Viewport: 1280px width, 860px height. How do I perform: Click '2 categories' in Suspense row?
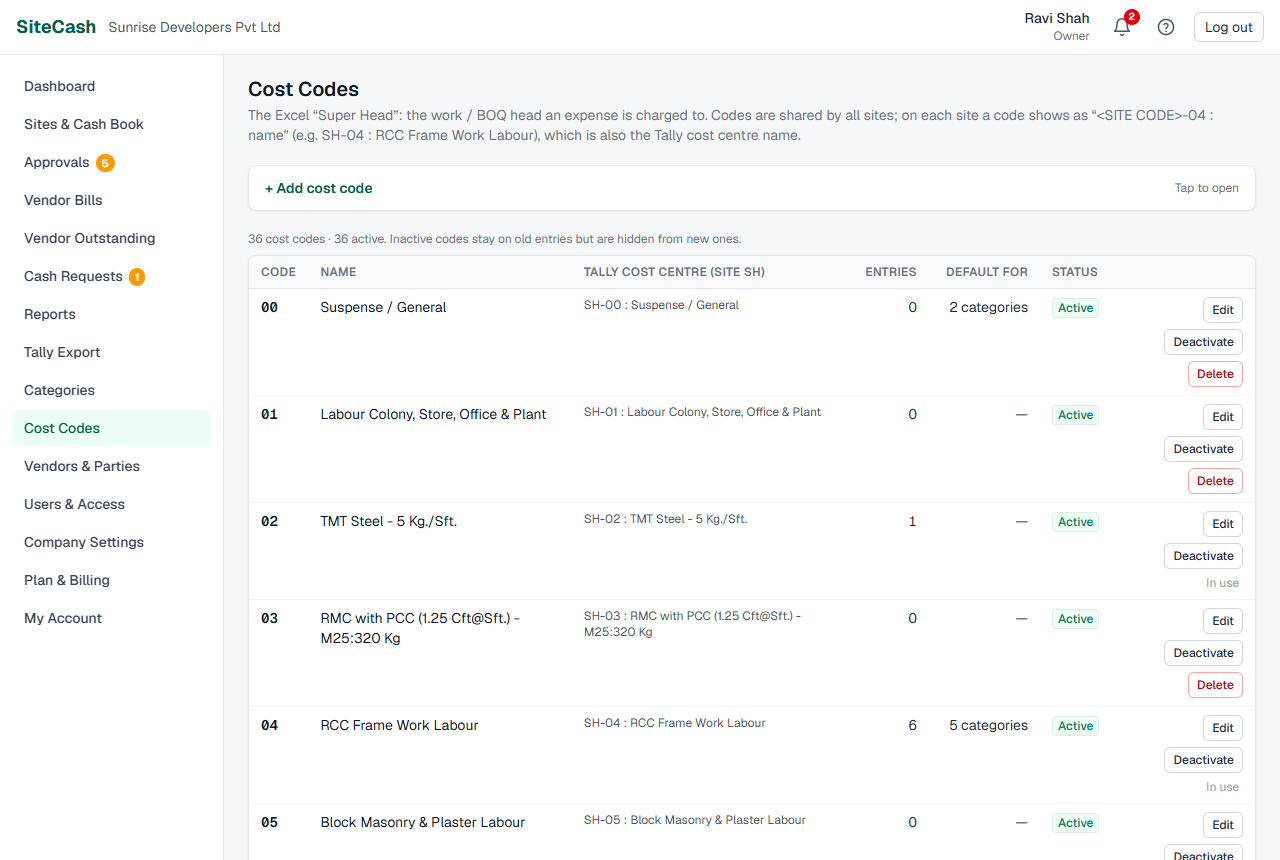pos(988,307)
